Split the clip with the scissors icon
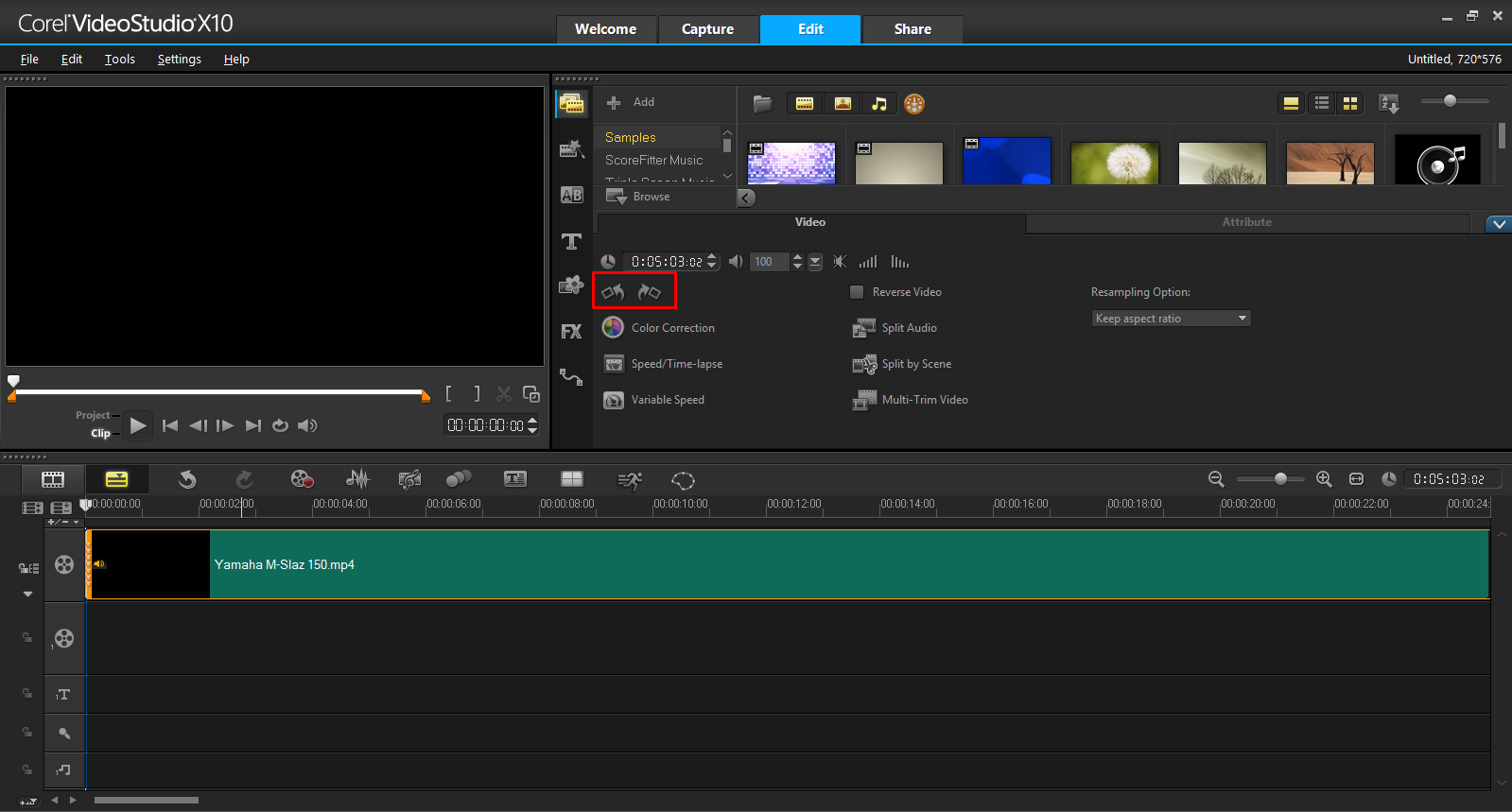This screenshot has height=812, width=1512. tap(504, 394)
